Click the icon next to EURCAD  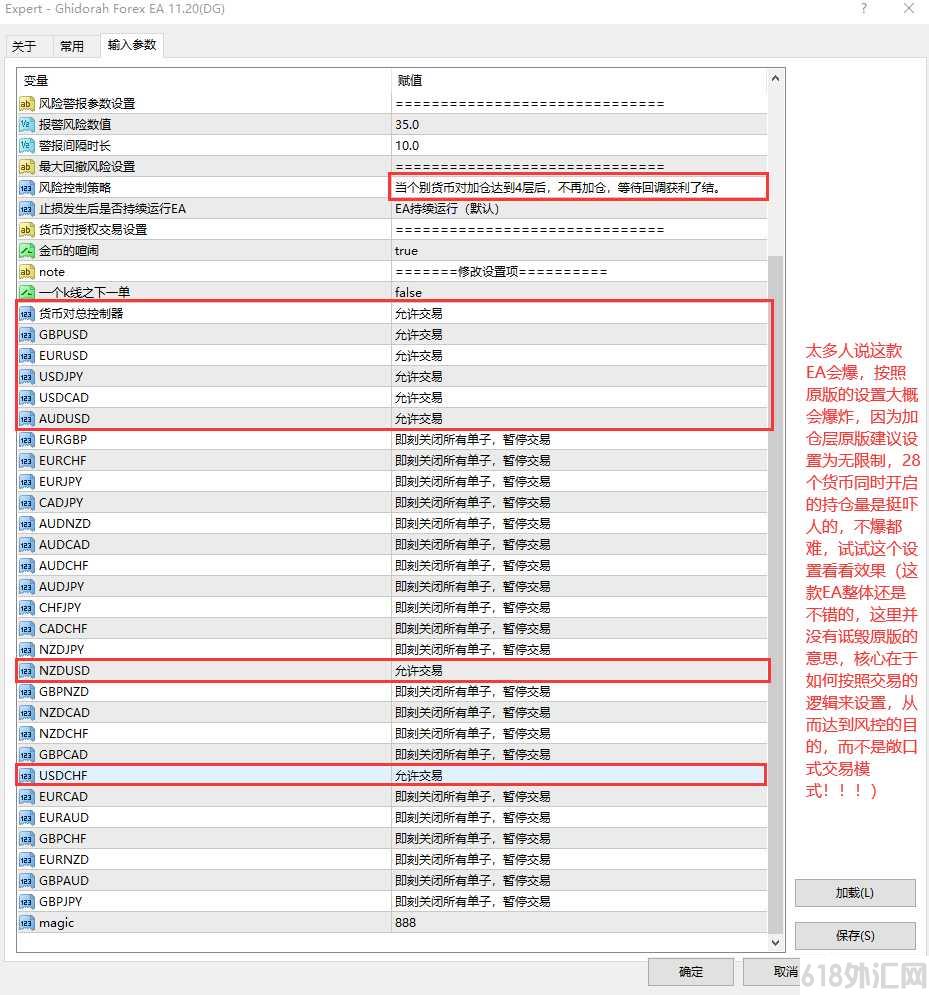pyautogui.click(x=26, y=796)
